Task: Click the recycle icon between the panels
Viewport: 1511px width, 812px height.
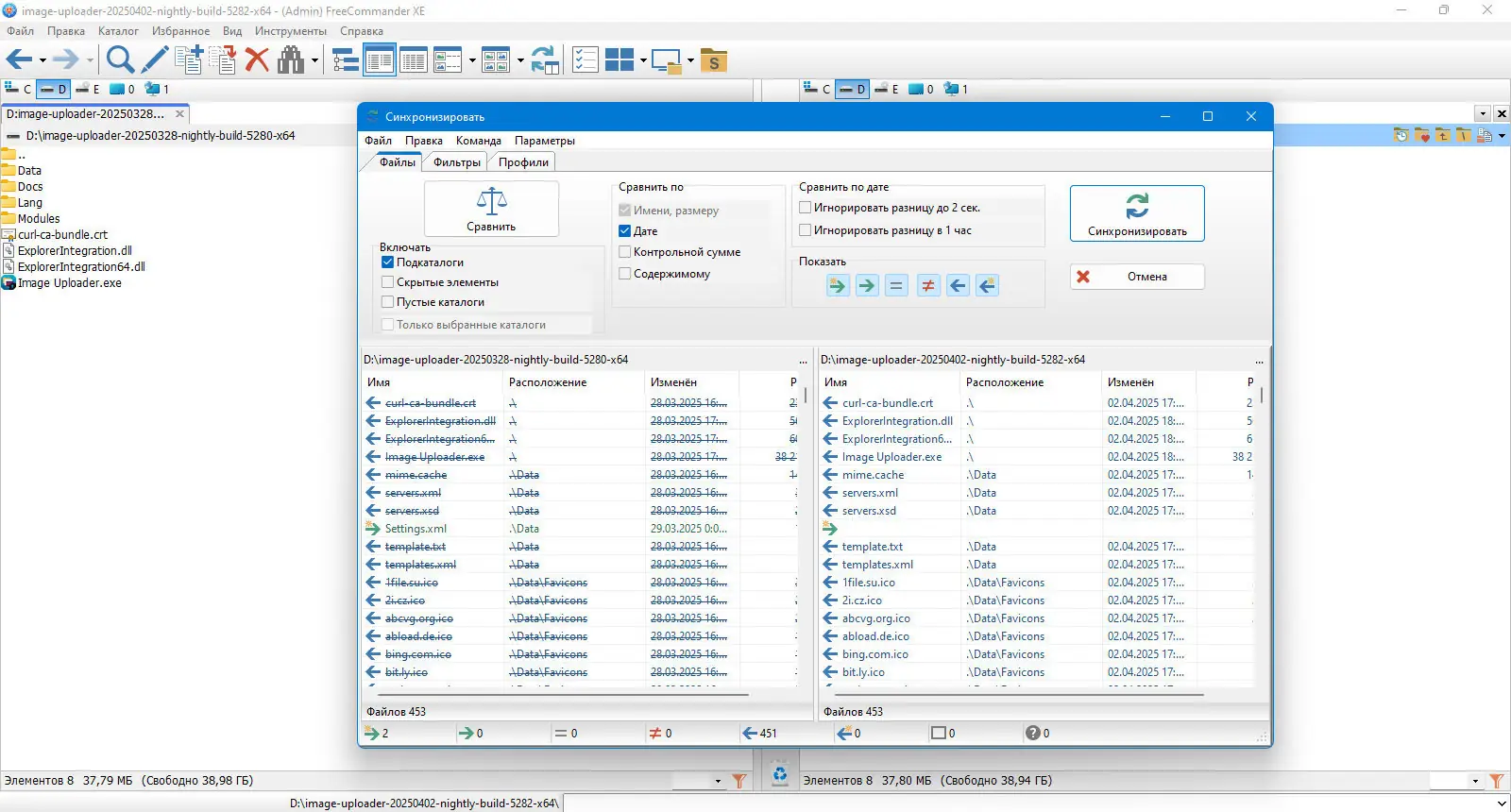Action: (780, 775)
